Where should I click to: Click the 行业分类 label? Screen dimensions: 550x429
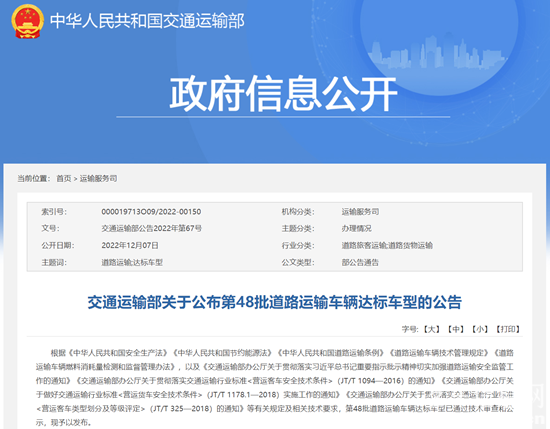click(x=298, y=246)
